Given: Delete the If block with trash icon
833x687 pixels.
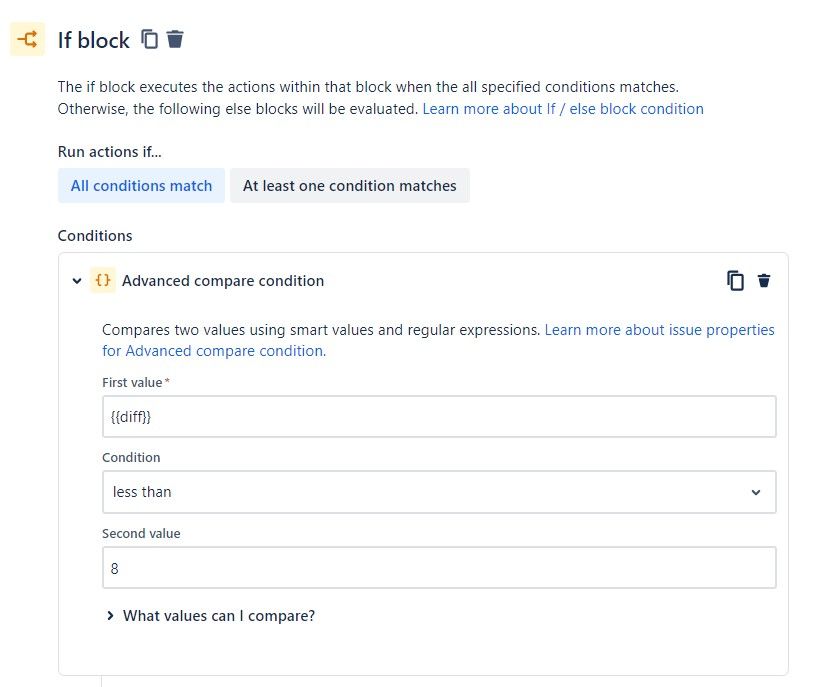Looking at the screenshot, I should point(175,39).
